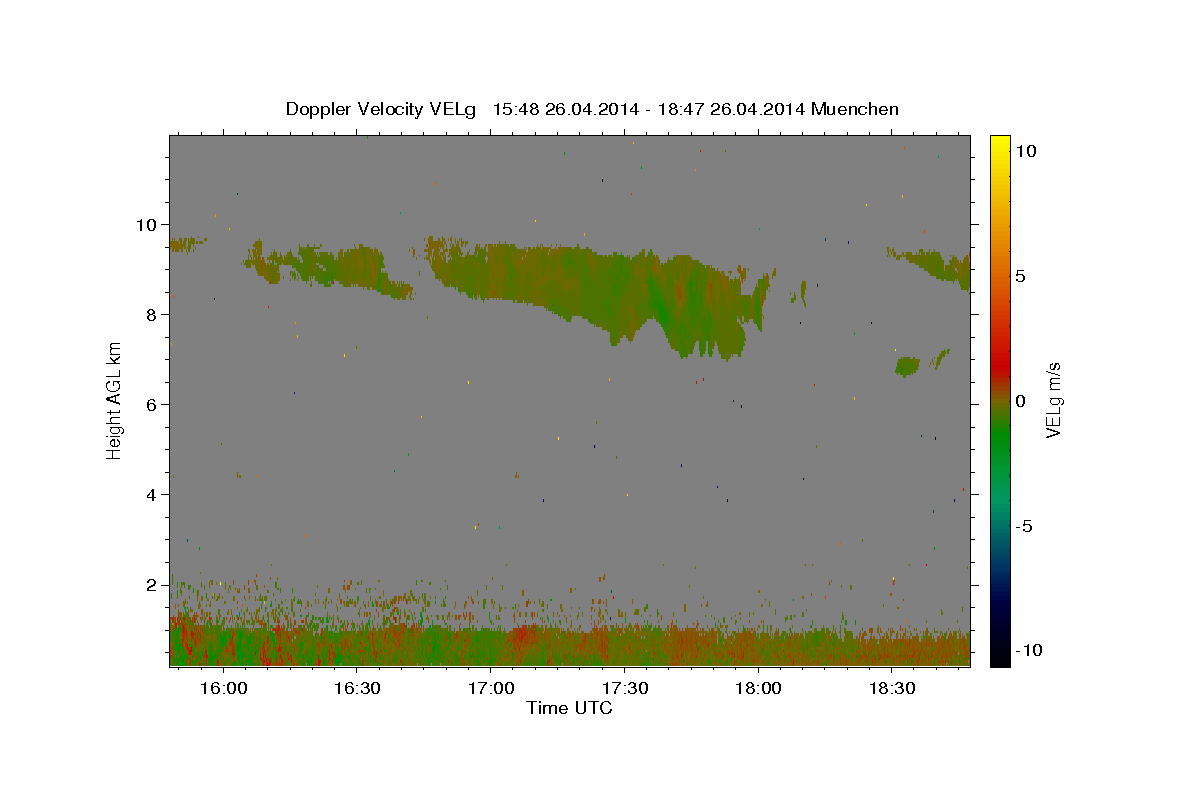
Task: Click the 'VELg m/s' colorbar label
Action: 1053,400
